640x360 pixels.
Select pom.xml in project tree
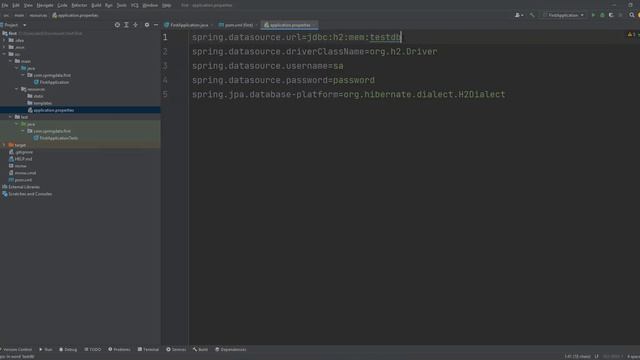click(20, 180)
